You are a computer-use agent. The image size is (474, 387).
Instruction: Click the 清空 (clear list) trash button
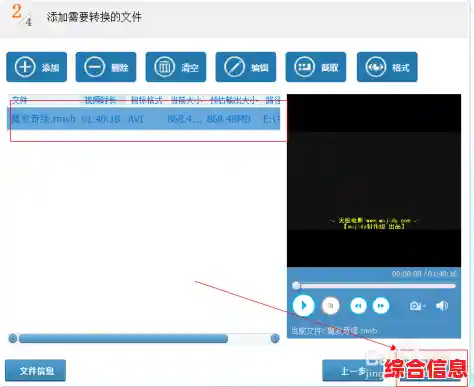tap(176, 67)
